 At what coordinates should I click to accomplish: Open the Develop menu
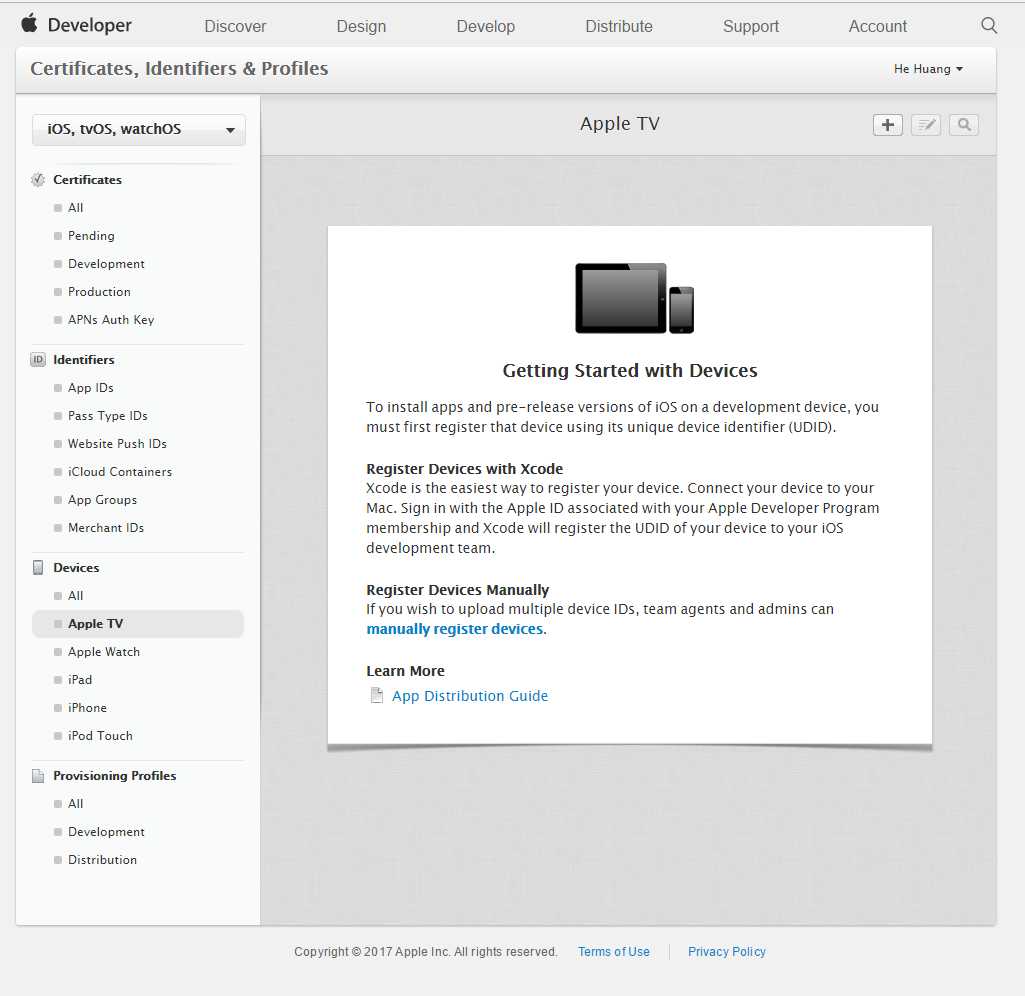pos(486,26)
